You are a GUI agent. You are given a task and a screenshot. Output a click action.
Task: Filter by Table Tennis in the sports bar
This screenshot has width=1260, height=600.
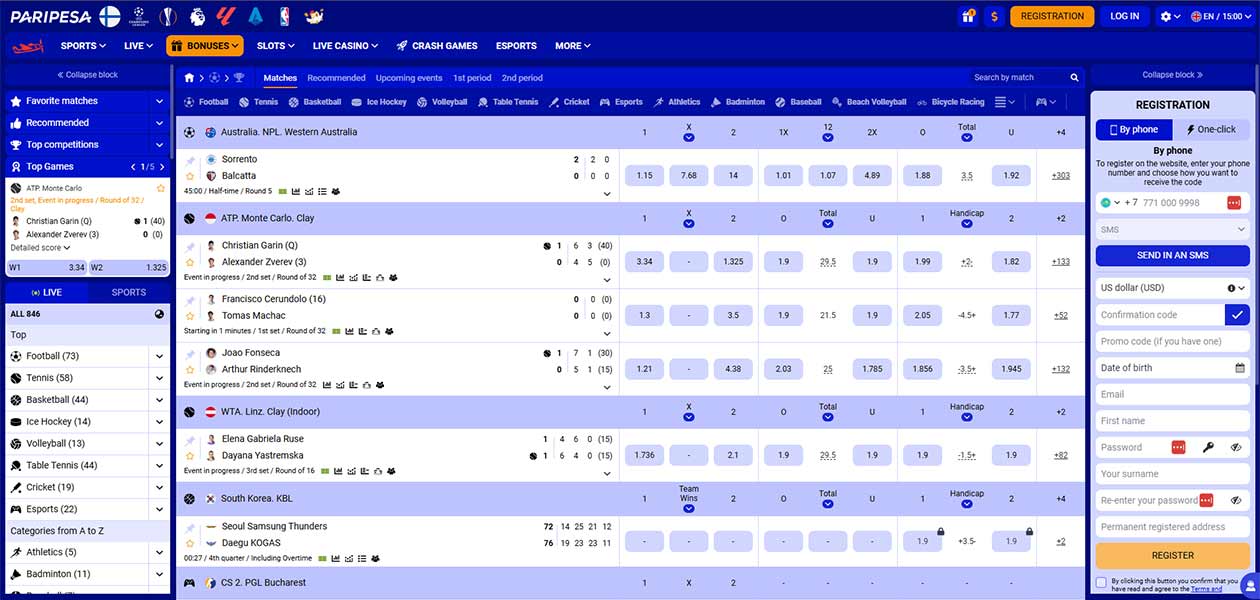point(508,102)
